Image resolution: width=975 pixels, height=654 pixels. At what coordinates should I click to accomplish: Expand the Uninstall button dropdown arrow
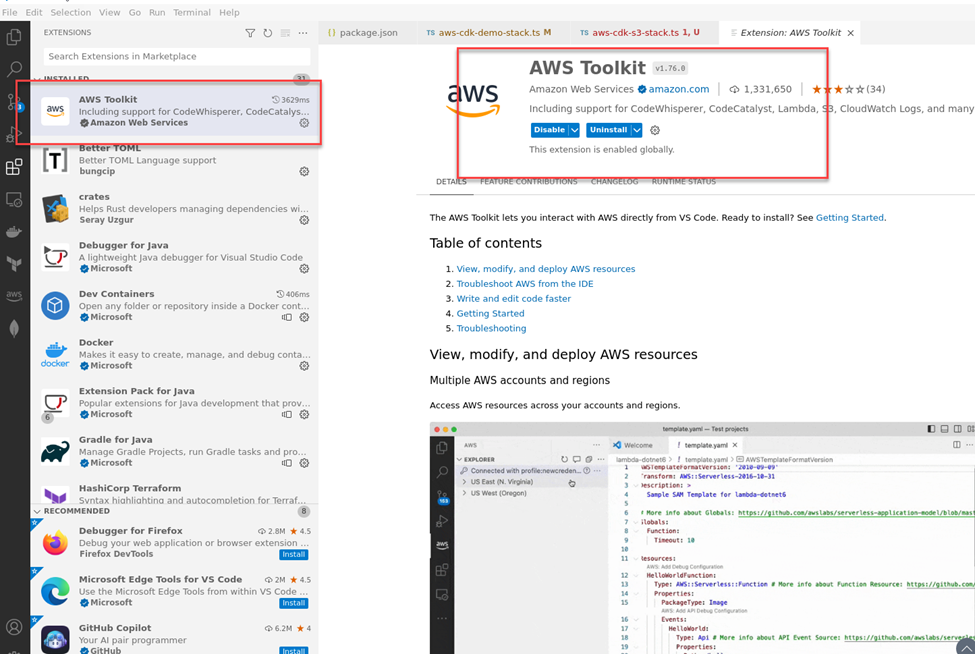click(637, 130)
